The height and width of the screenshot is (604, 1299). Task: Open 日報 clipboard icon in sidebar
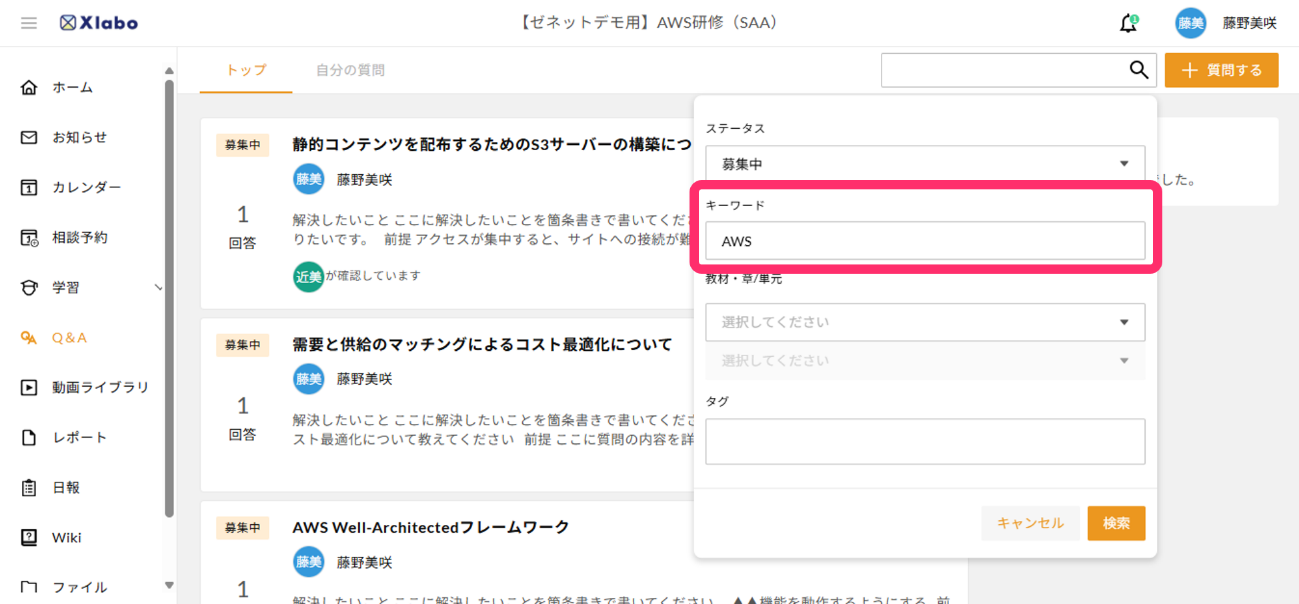tap(29, 488)
